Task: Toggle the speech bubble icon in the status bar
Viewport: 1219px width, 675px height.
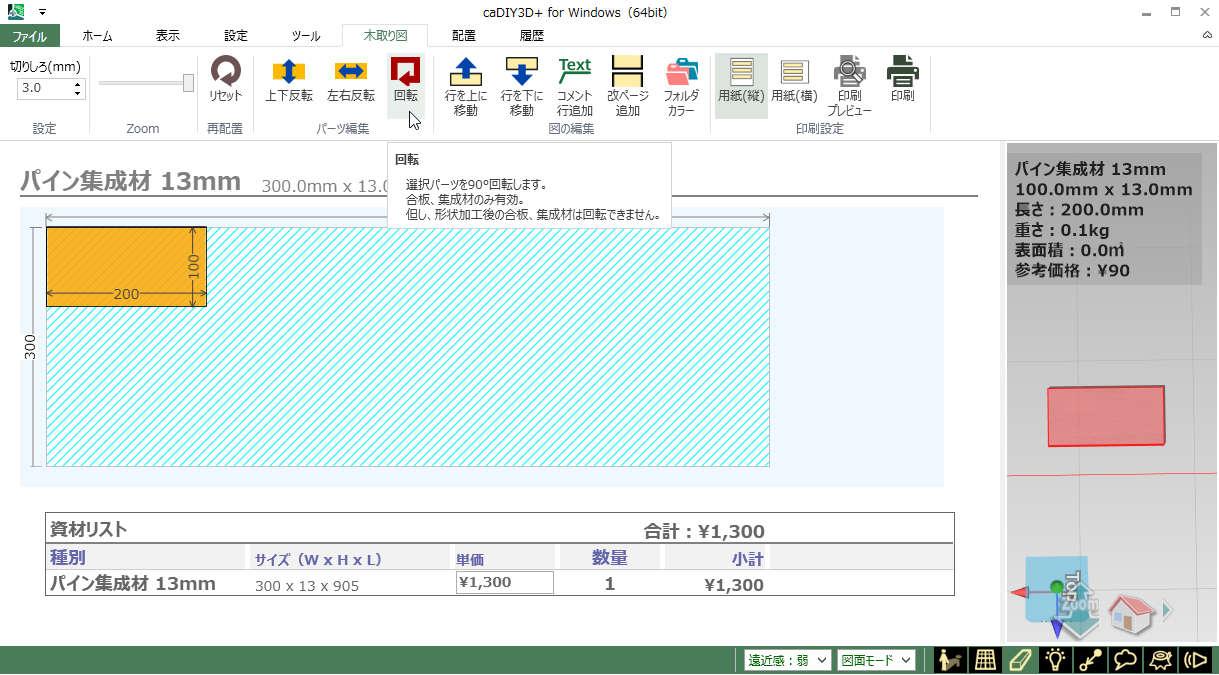Action: click(1125, 660)
